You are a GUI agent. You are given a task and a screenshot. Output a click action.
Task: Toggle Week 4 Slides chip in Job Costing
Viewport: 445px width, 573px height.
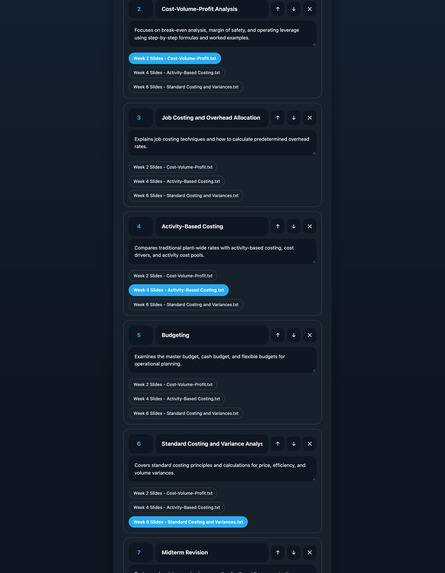(176, 181)
